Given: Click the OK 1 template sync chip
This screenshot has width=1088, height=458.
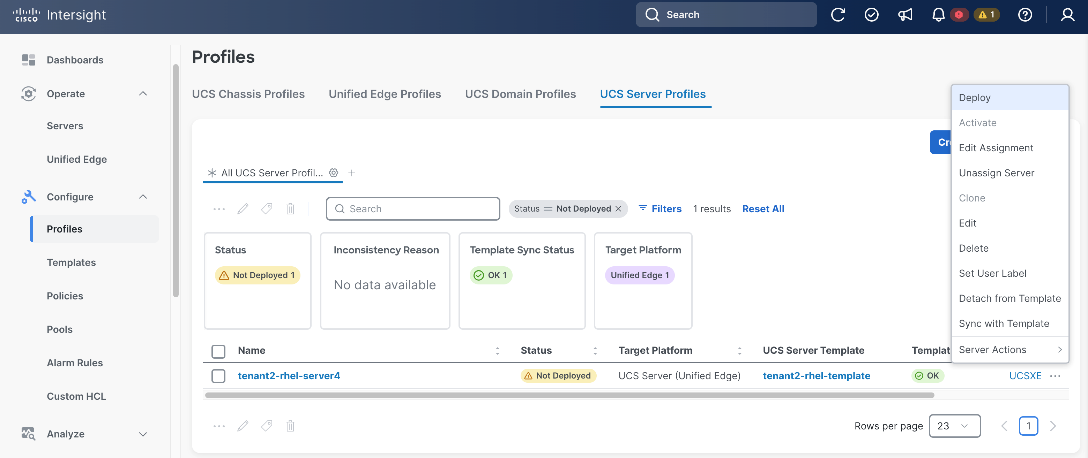Looking at the screenshot, I should 491,275.
